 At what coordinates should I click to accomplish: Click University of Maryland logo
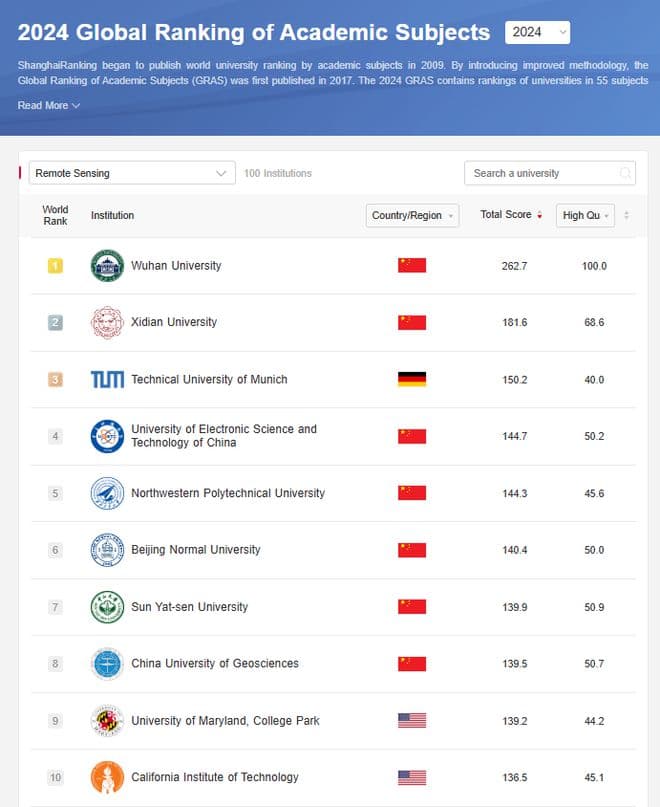pyautogui.click(x=107, y=721)
